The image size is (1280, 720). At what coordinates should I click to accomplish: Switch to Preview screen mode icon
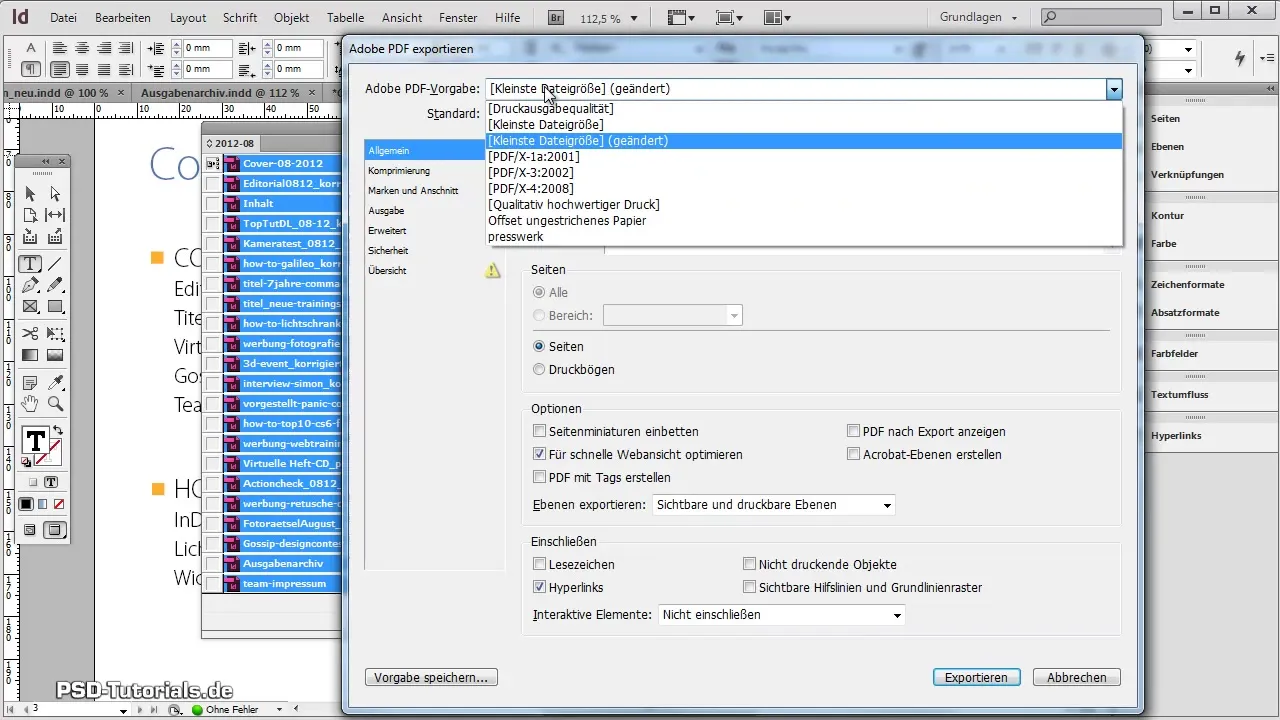point(55,529)
